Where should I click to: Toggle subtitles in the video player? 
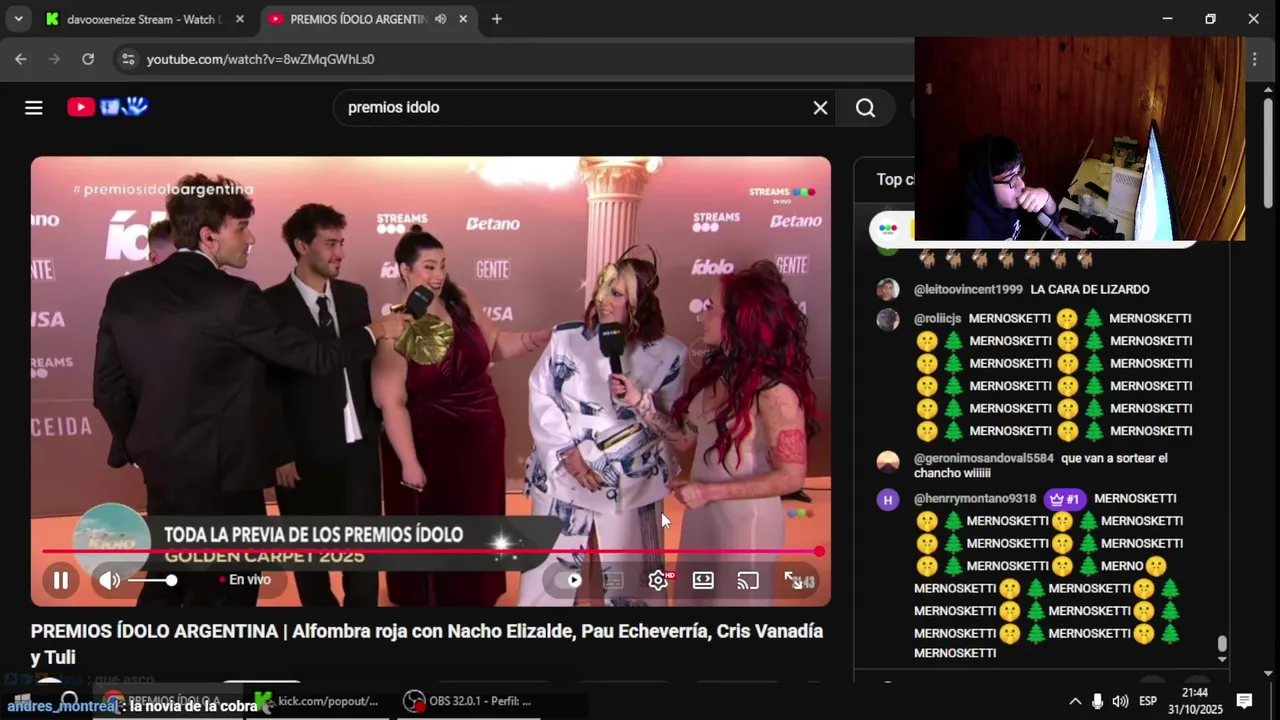click(613, 580)
